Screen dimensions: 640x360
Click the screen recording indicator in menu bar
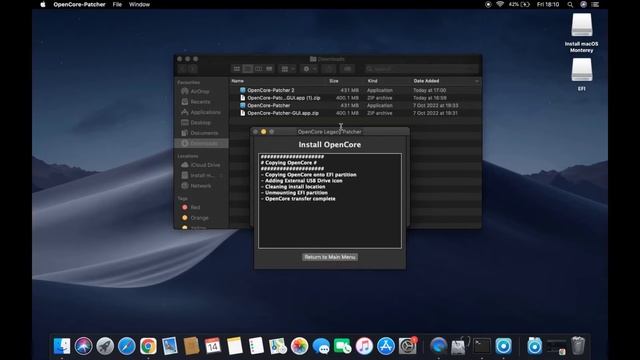pos(488,4)
